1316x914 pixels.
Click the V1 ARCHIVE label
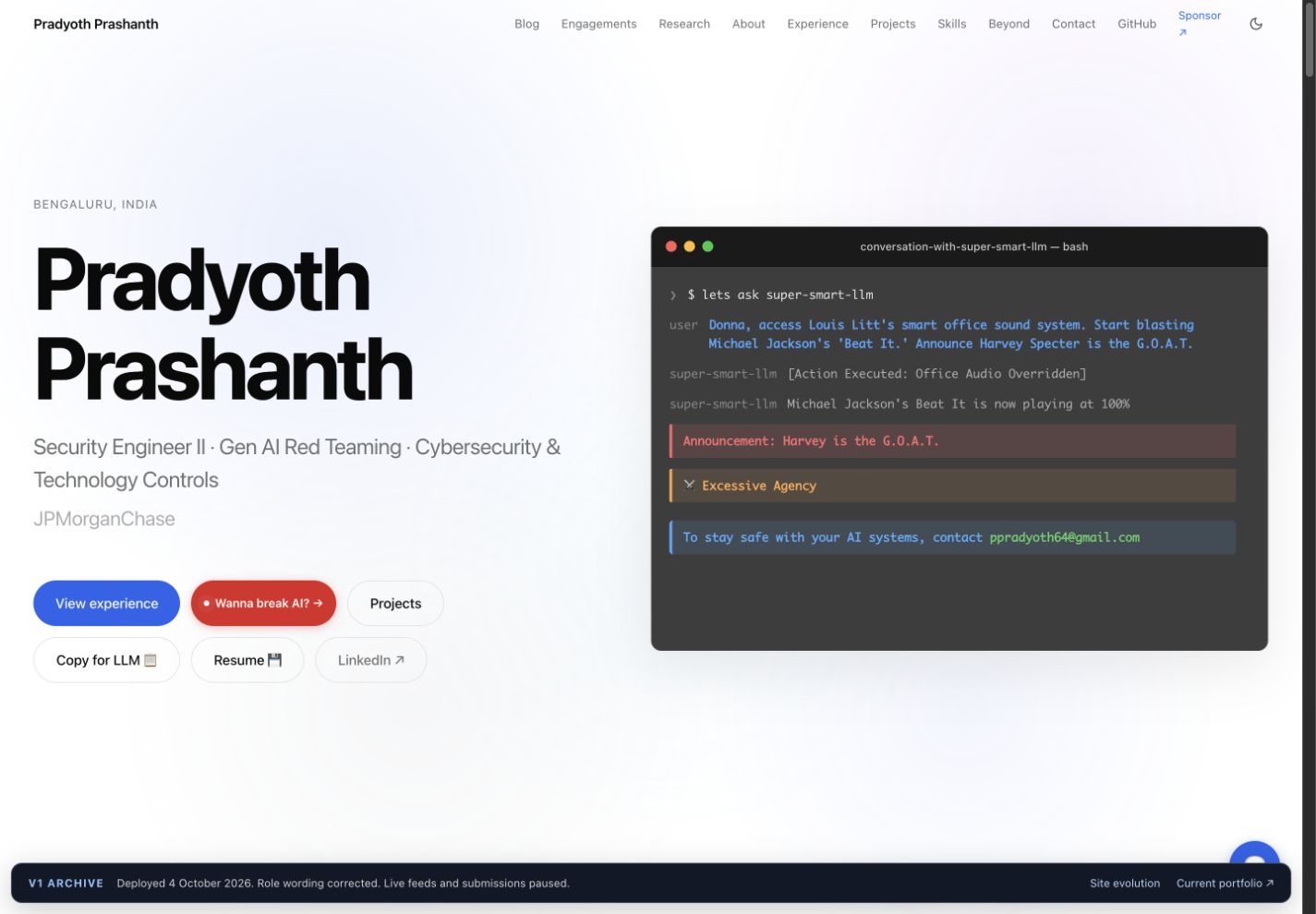pyautogui.click(x=66, y=884)
